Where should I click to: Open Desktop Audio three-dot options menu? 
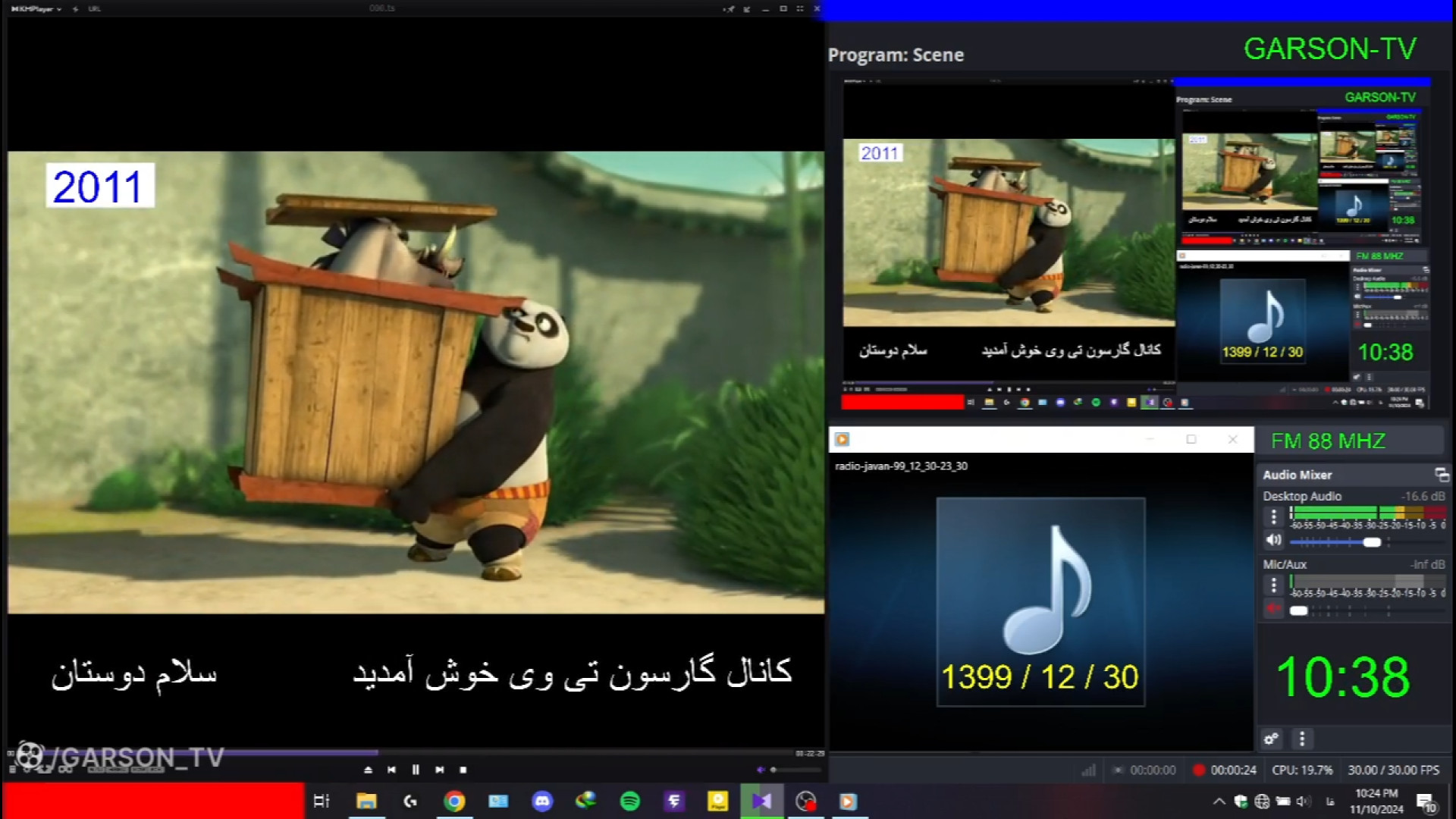tap(1273, 517)
